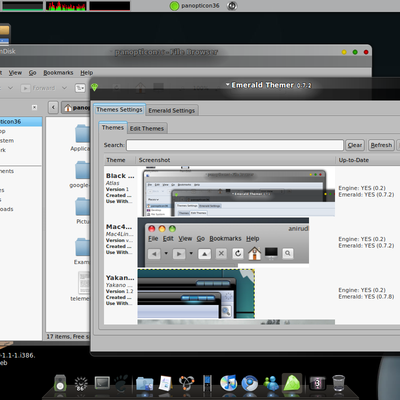
Task: Launch the music player disc icon
Action: pos(229,383)
